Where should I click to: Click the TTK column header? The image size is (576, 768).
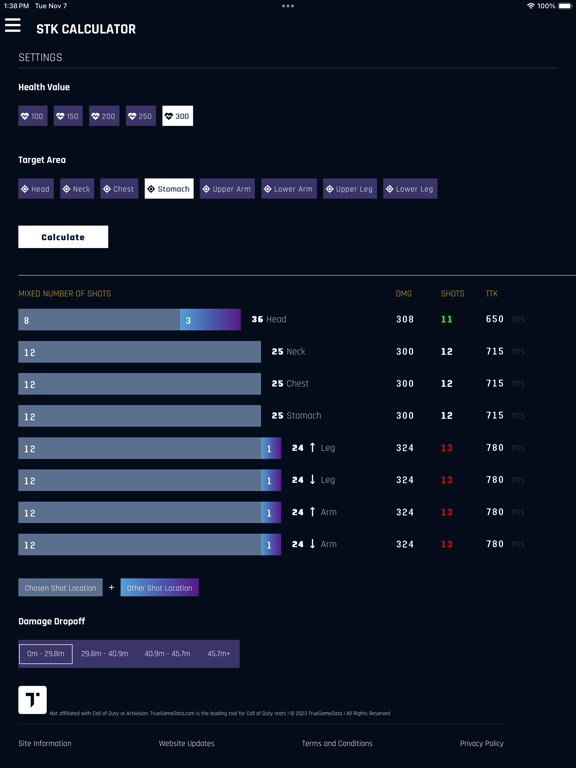[492, 294]
